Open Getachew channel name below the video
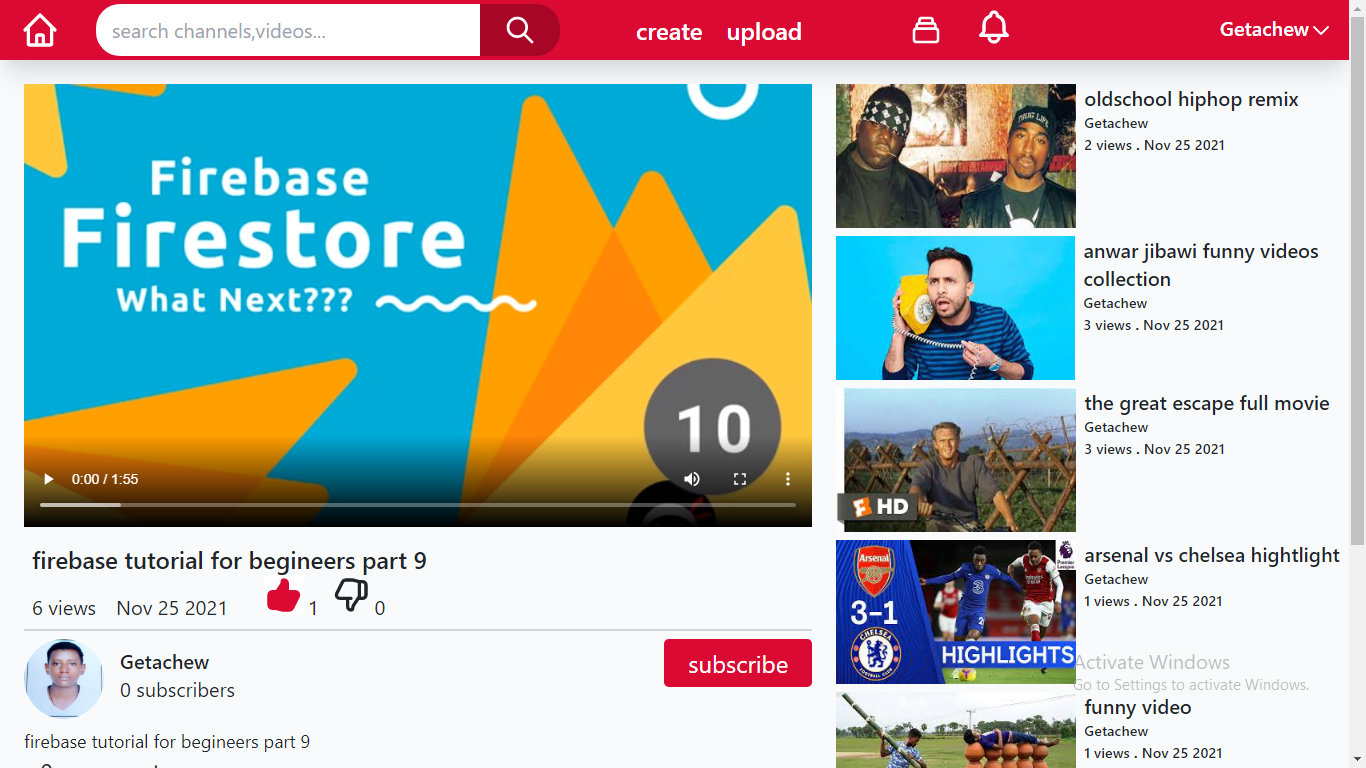1366x768 pixels. [165, 662]
